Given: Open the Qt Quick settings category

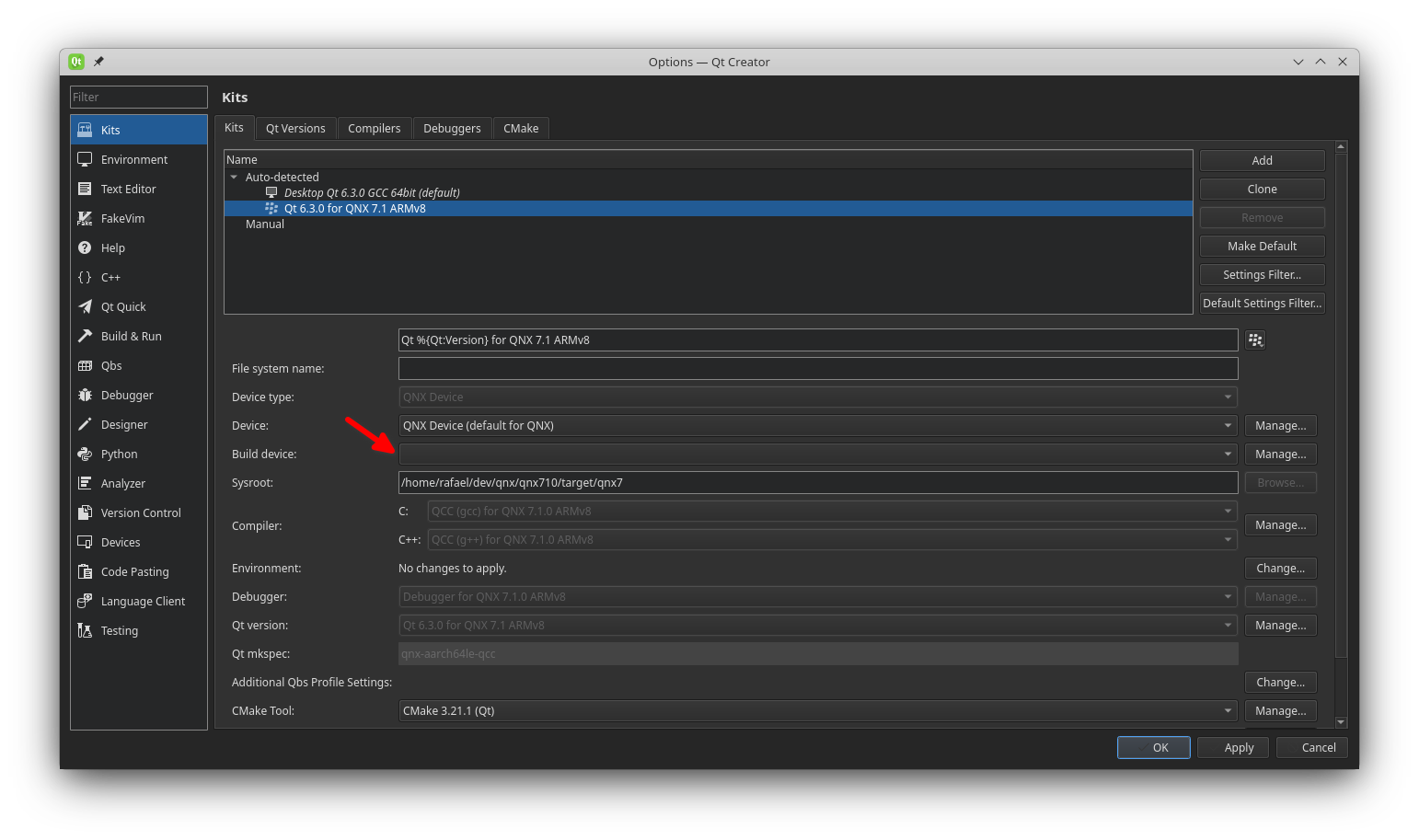Looking at the screenshot, I should click(x=139, y=306).
